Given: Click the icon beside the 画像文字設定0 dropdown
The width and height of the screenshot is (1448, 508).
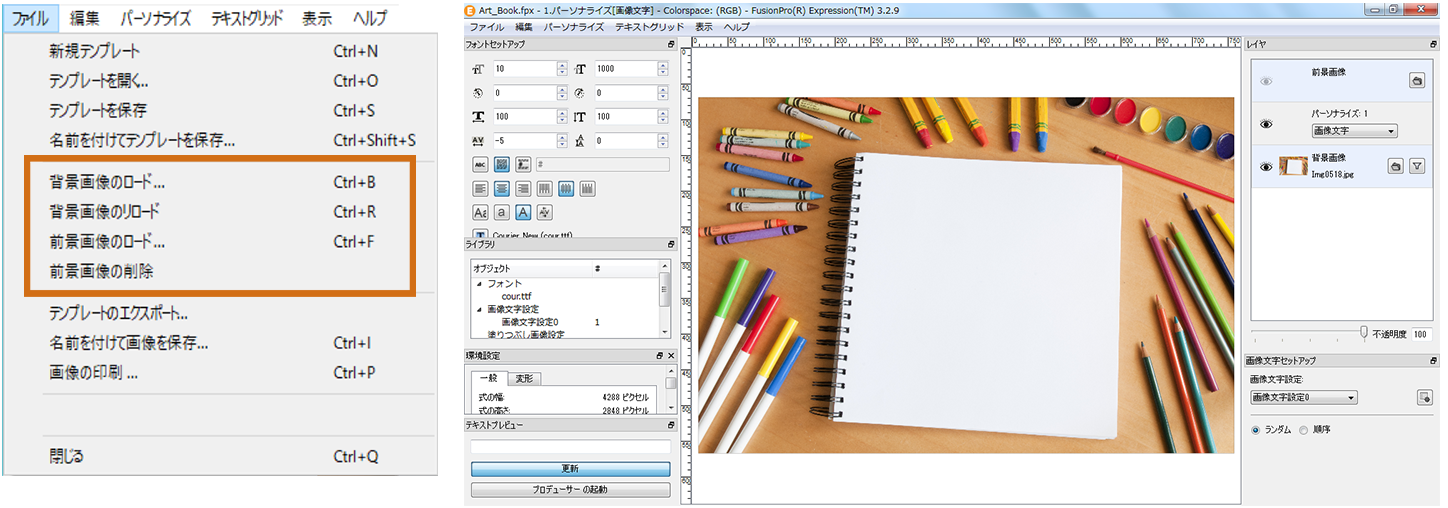Looking at the screenshot, I should pyautogui.click(x=1424, y=398).
